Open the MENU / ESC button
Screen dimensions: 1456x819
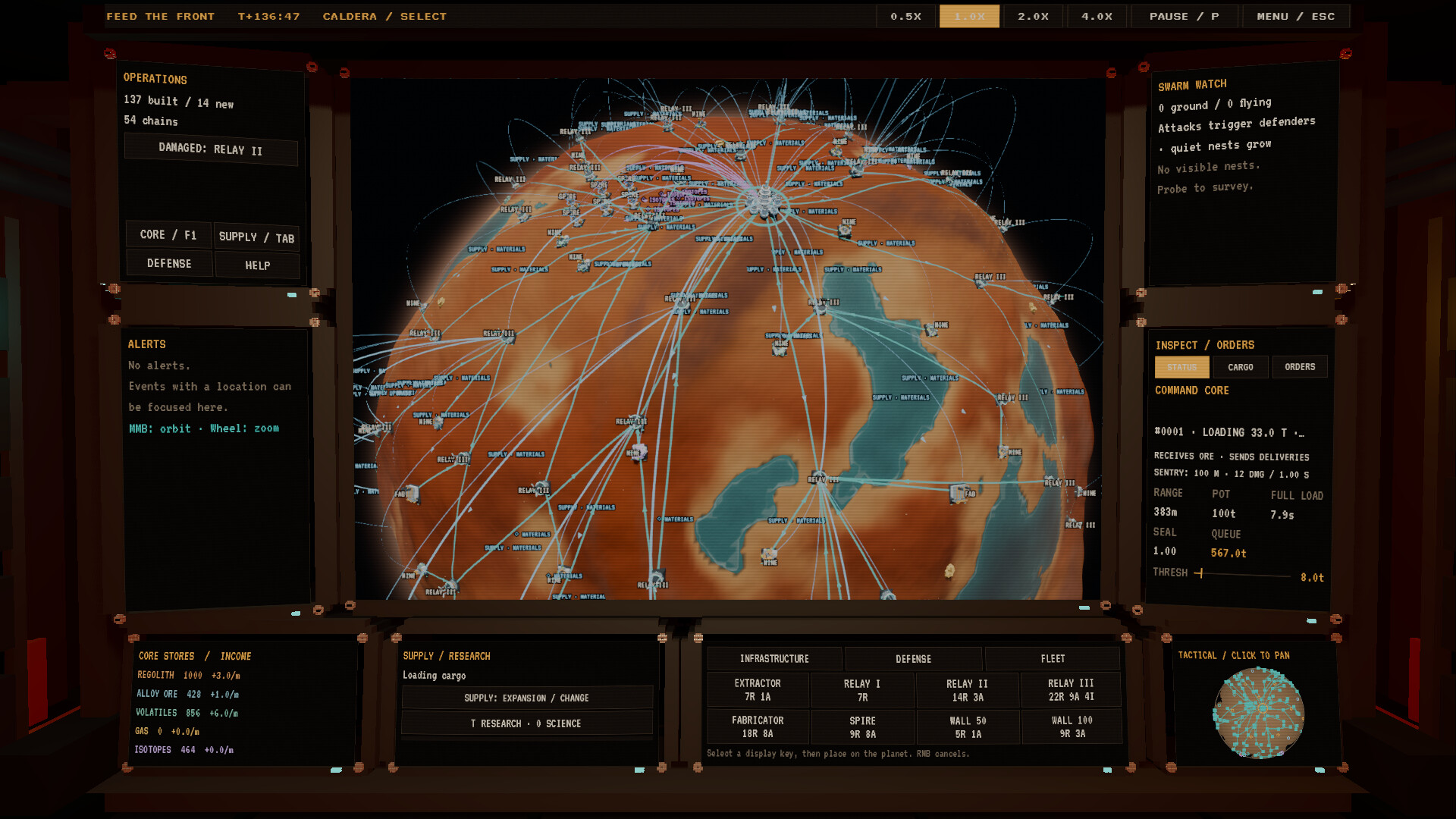(1295, 16)
